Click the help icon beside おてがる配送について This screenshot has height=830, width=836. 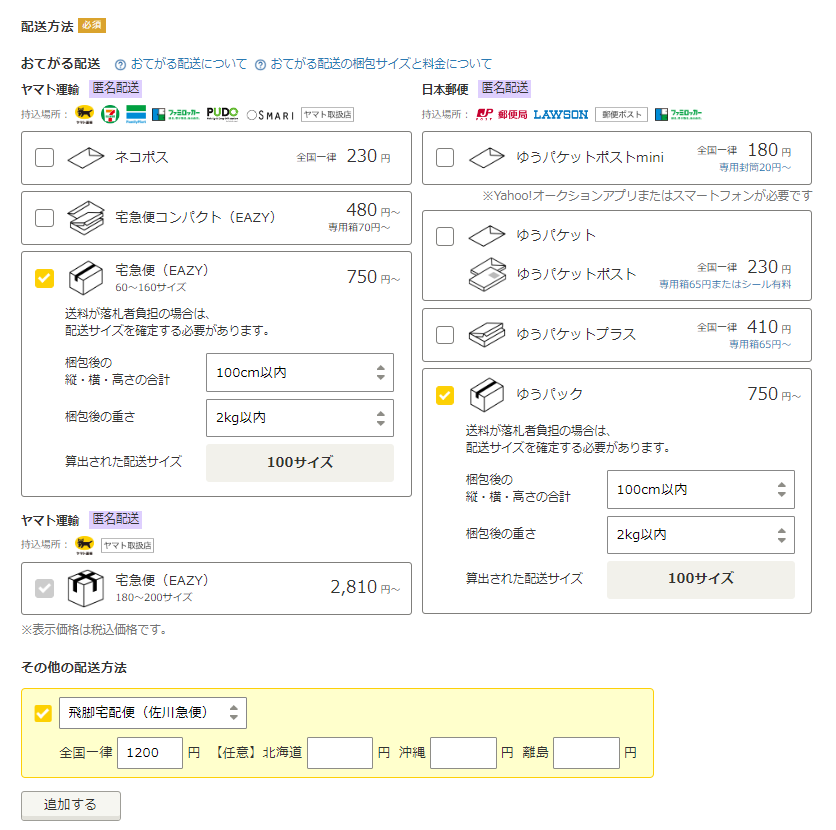point(120,64)
